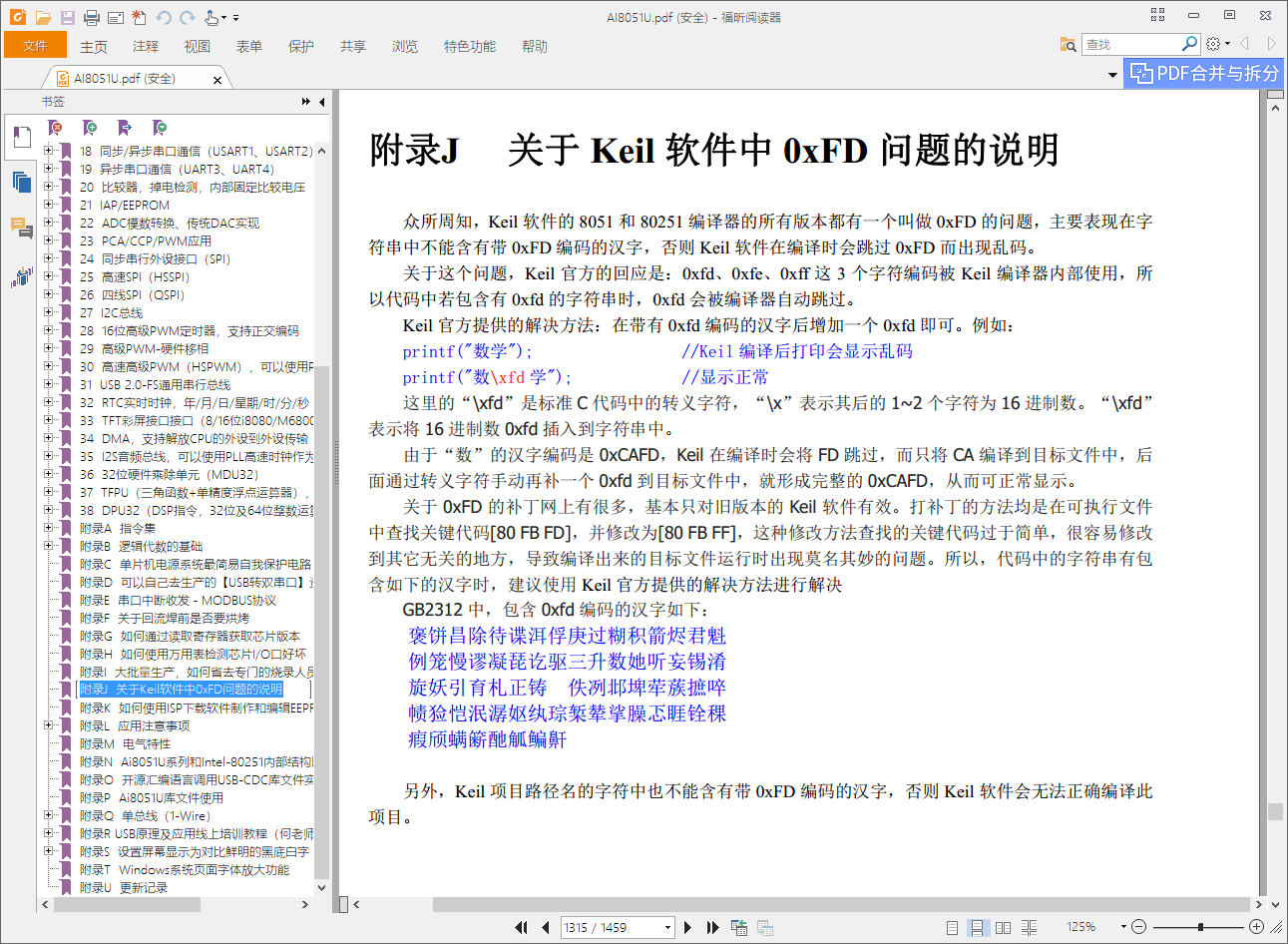This screenshot has height=944, width=1288.
Task: Open the 表单 ribbon tab
Action: [x=249, y=46]
